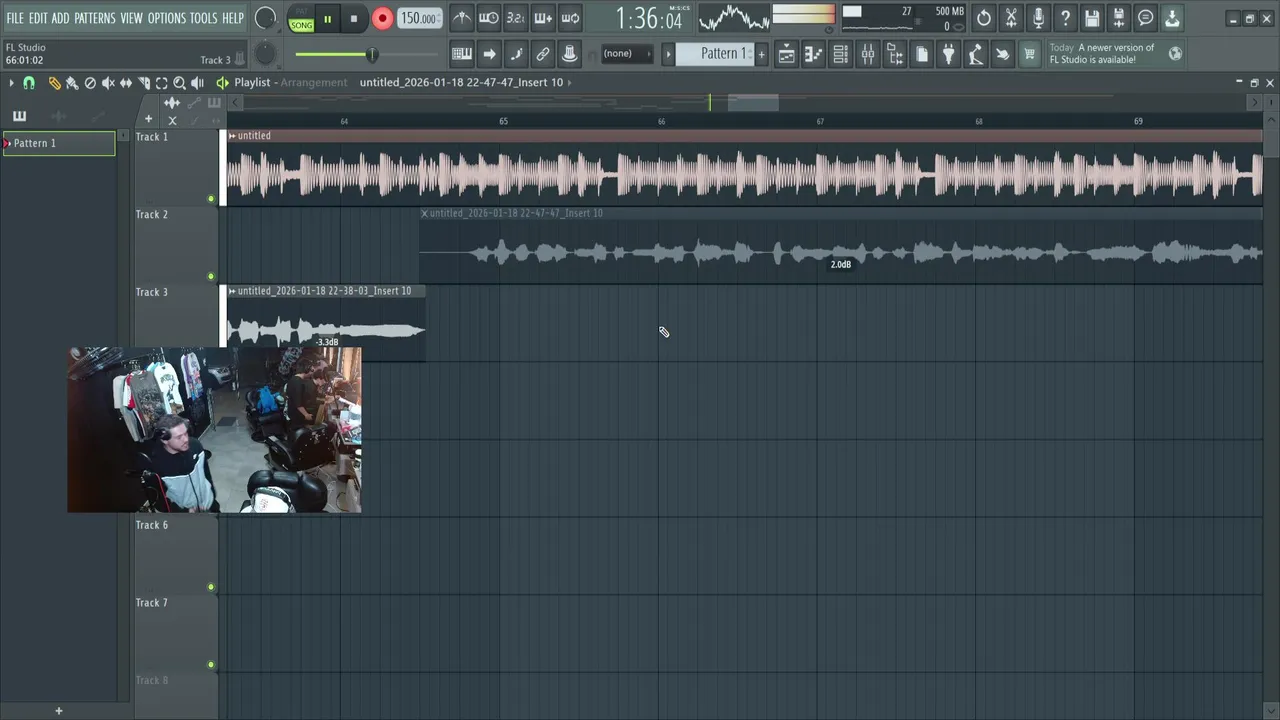Image resolution: width=1280 pixels, height=720 pixels.
Task: Open the Channel rack view icon
Action: [x=841, y=54]
